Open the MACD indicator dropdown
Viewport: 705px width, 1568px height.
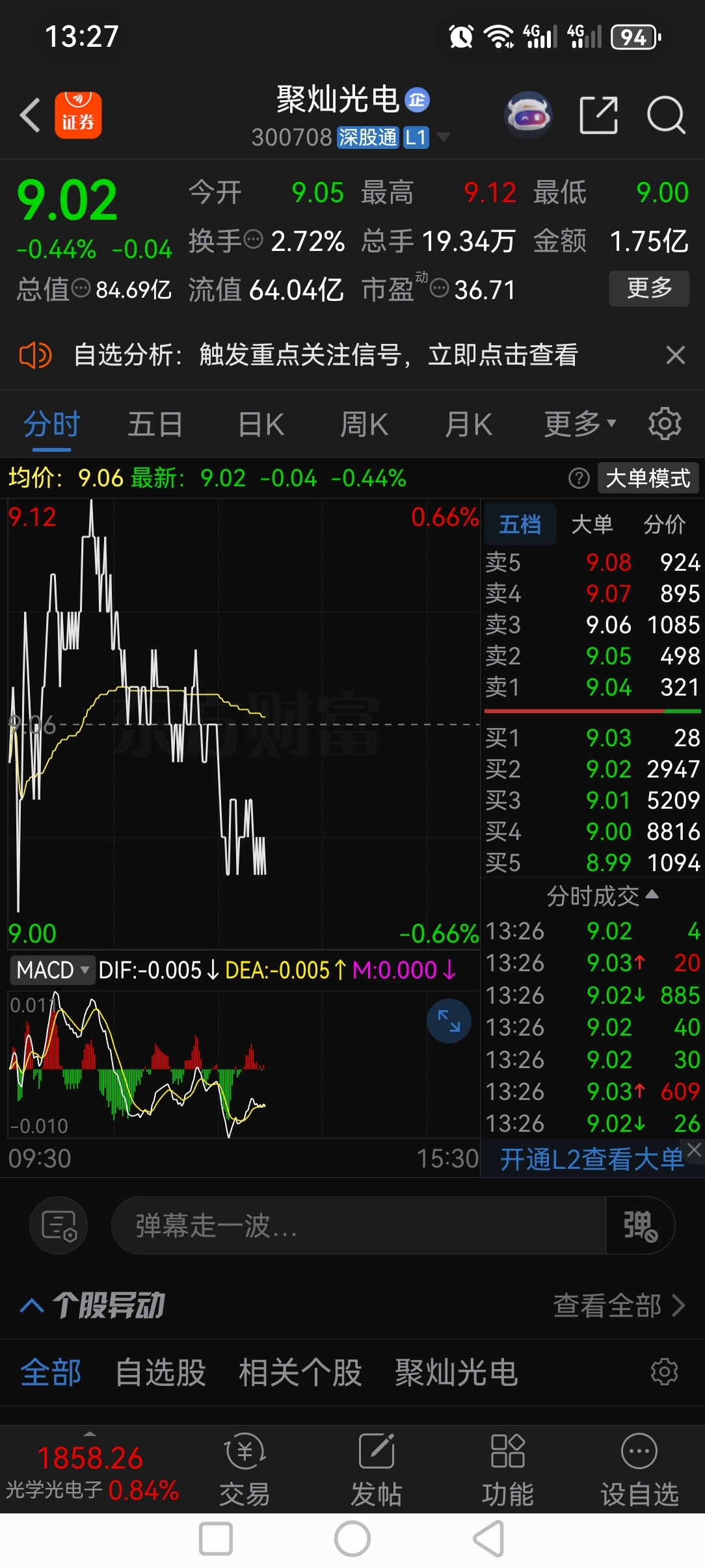[x=53, y=970]
